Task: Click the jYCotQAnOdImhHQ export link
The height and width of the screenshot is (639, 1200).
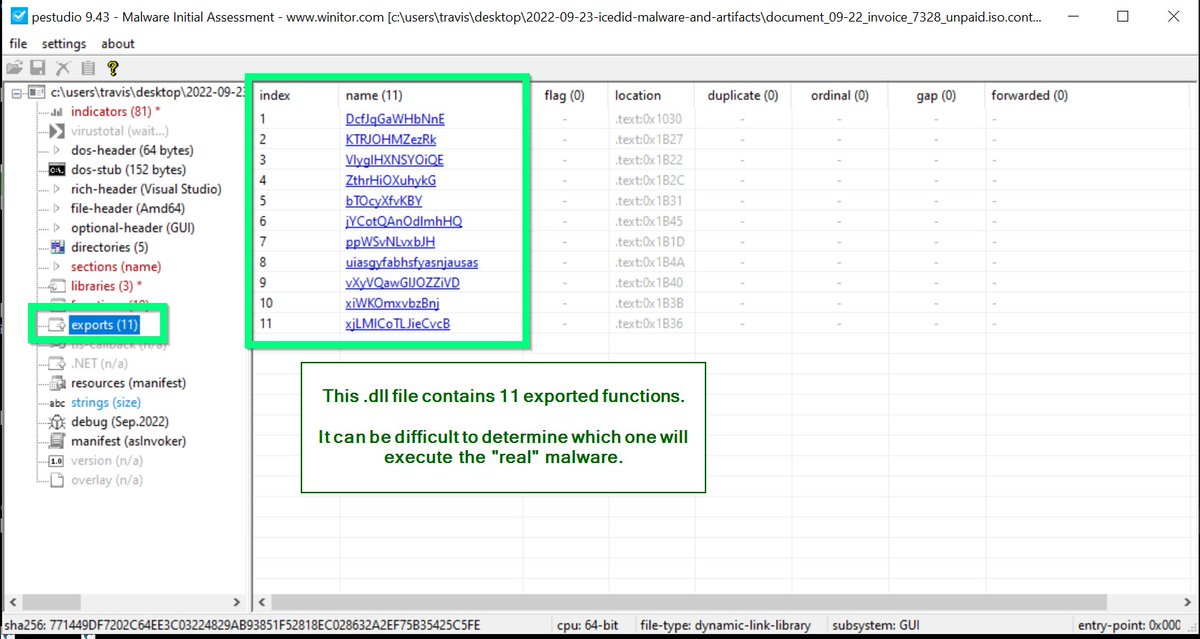Action: click(x=404, y=221)
